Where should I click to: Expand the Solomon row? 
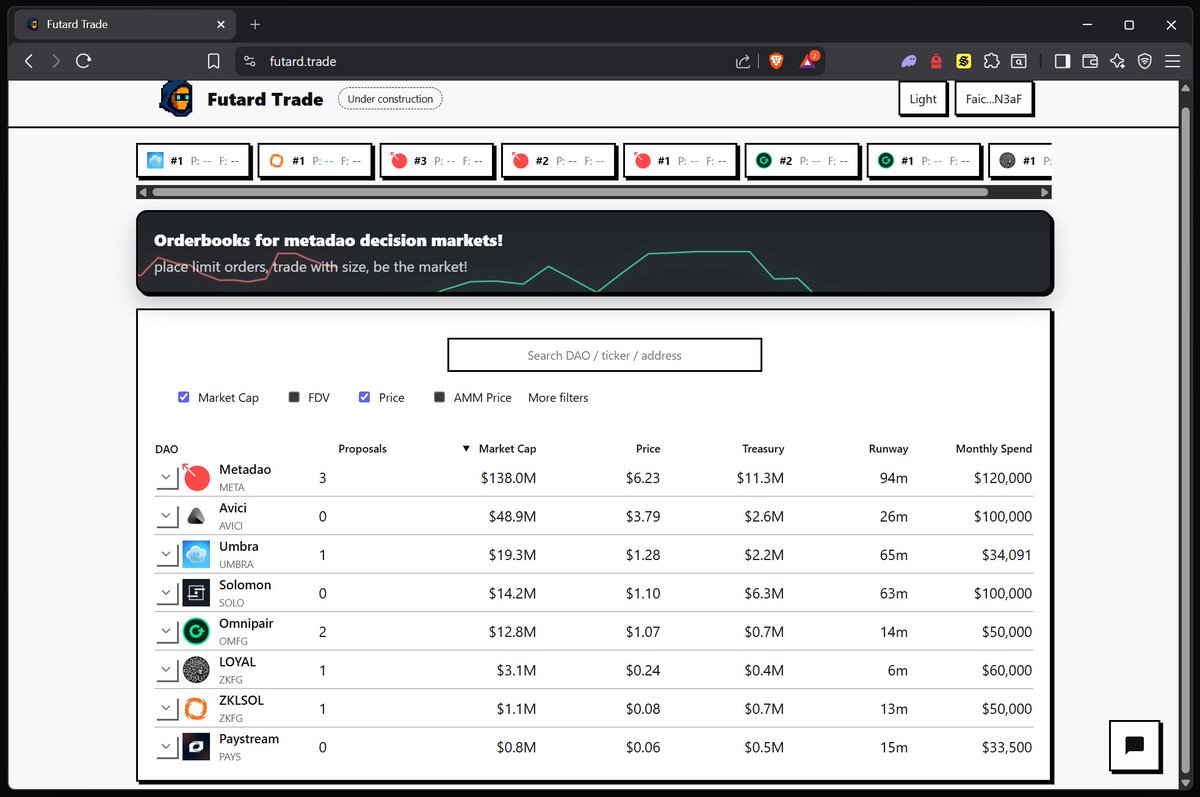[167, 594]
